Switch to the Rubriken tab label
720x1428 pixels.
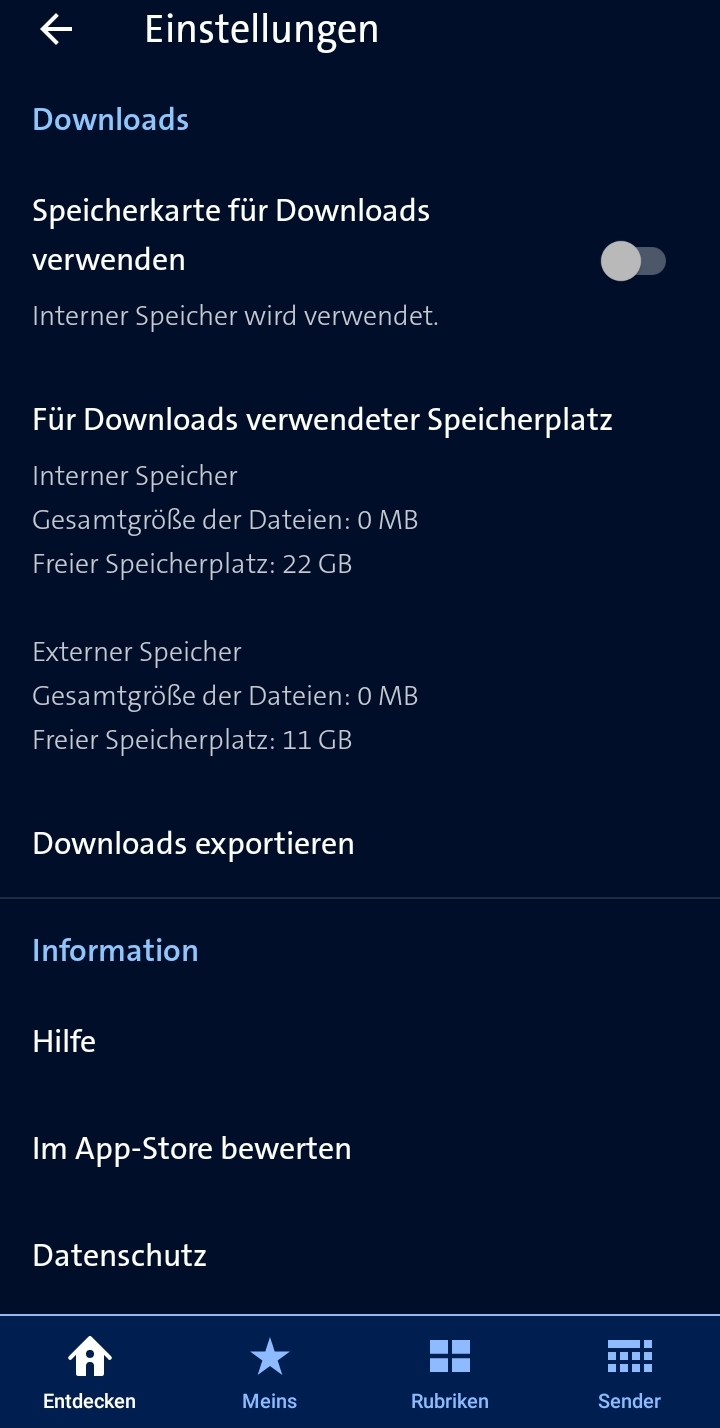(x=450, y=1400)
